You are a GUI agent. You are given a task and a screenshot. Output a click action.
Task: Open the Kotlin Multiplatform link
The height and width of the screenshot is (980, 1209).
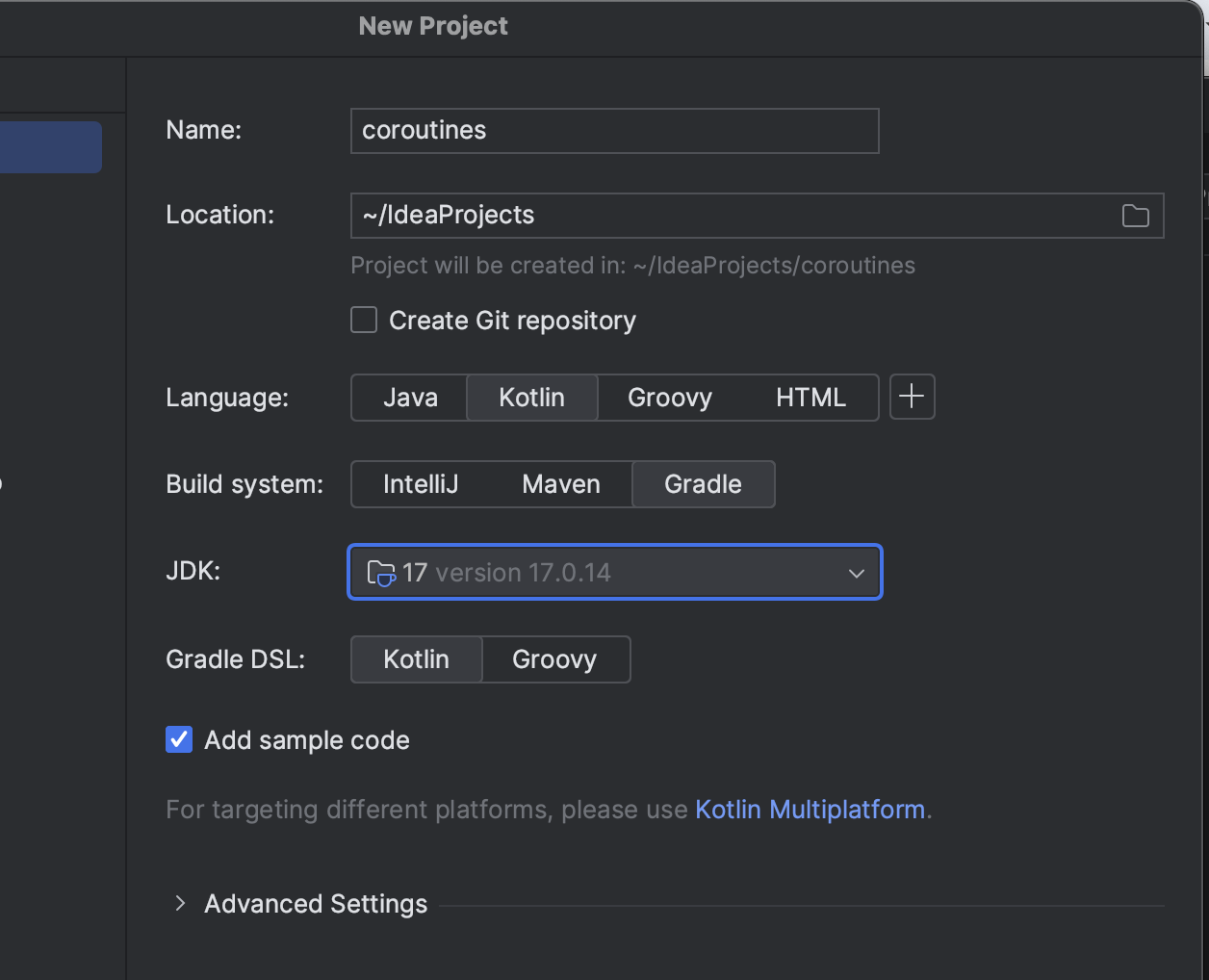point(810,810)
